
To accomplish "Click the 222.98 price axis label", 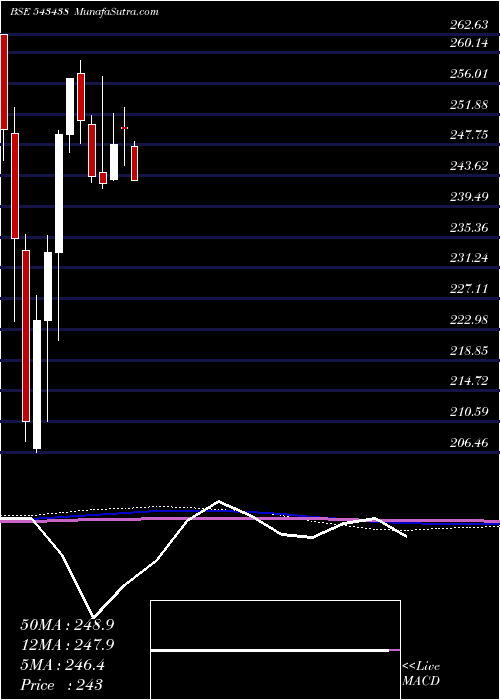I will coord(469,320).
